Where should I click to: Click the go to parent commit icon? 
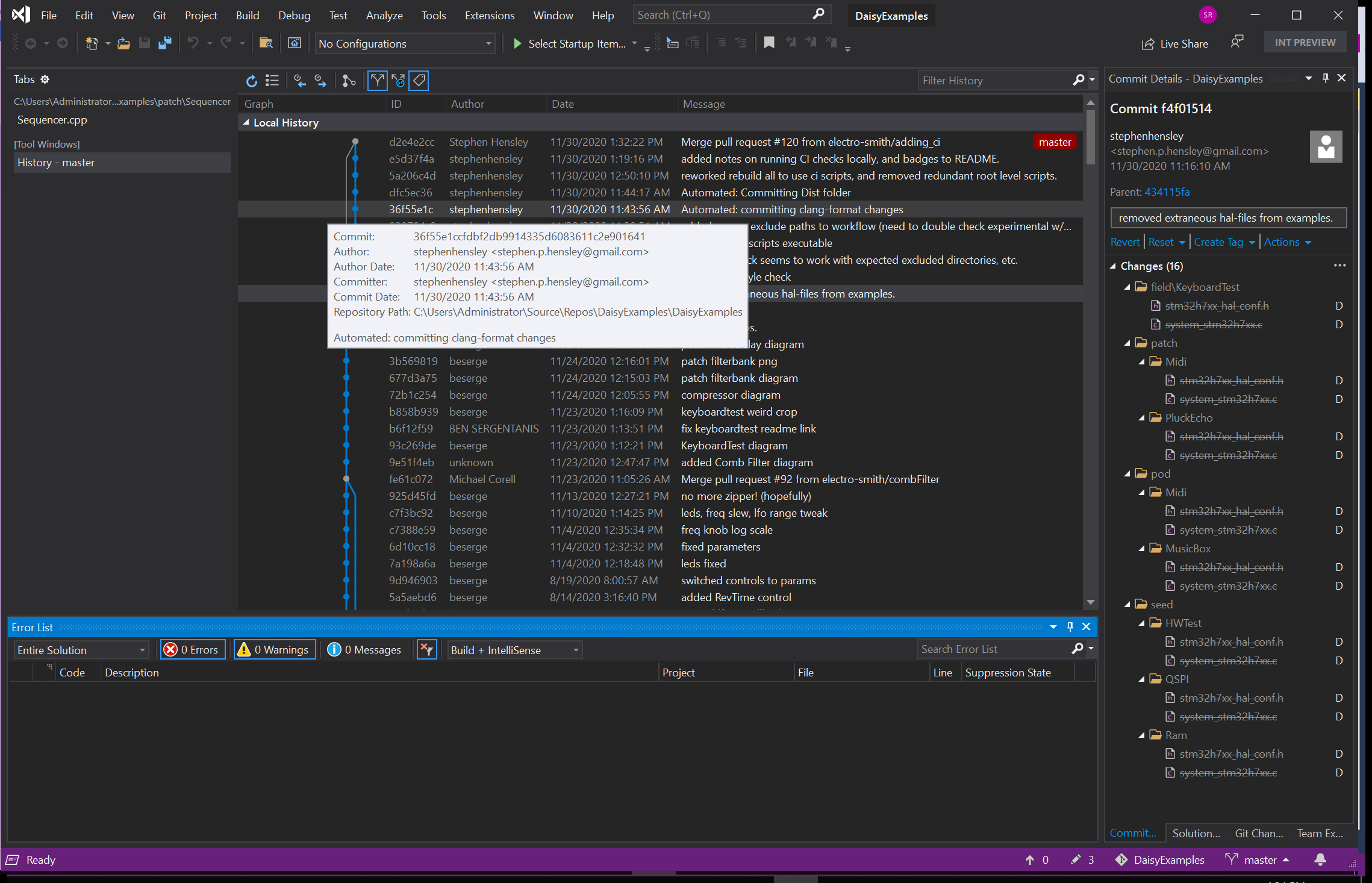pos(299,80)
